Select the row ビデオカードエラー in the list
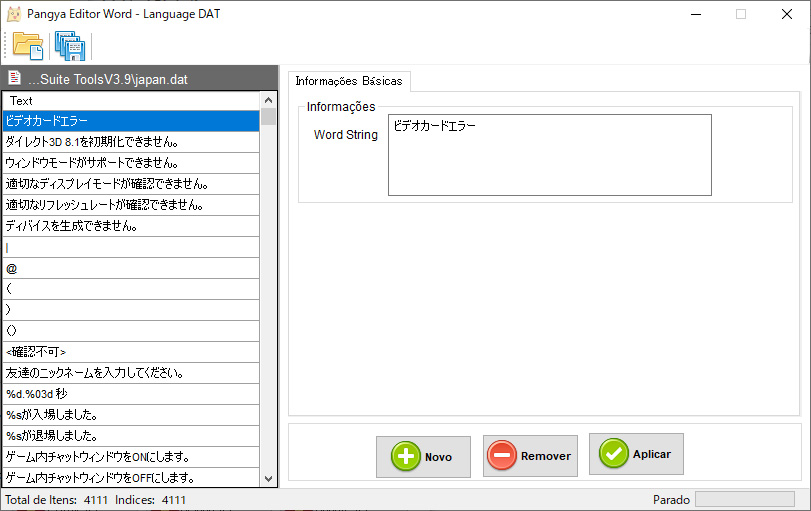Screen dimensions: 811x511 131,121
